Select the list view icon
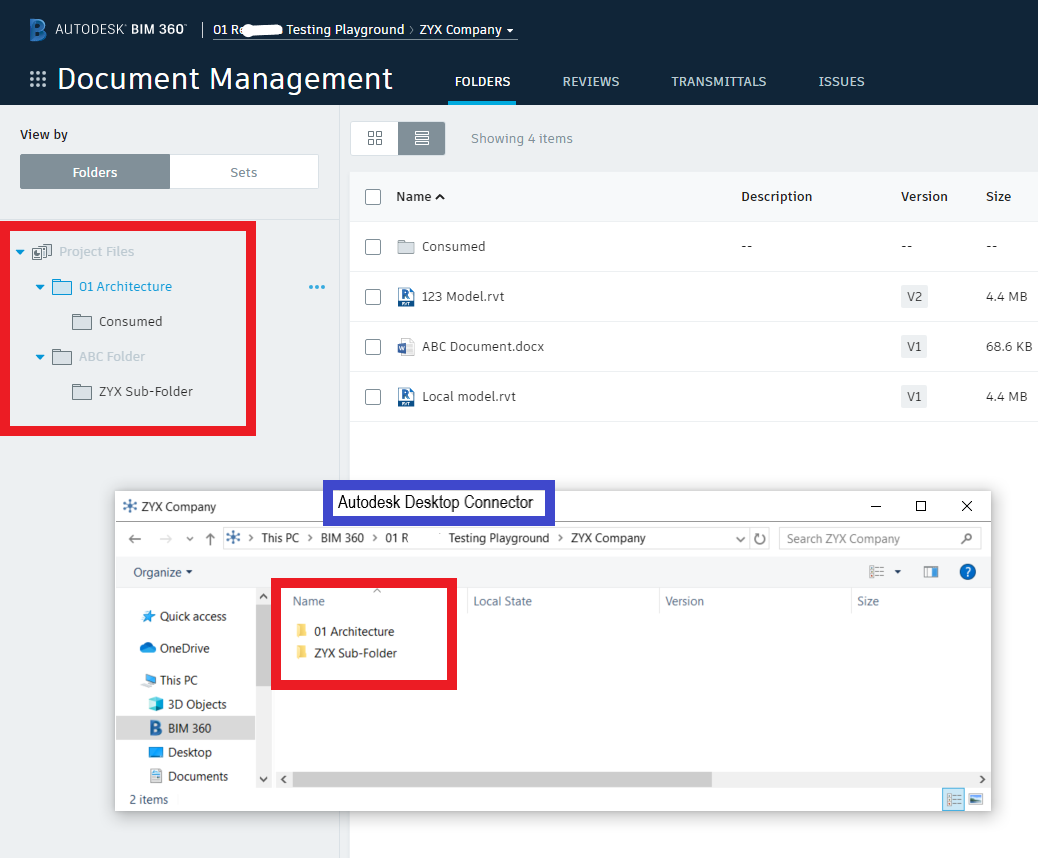The image size is (1038, 858). click(x=420, y=138)
